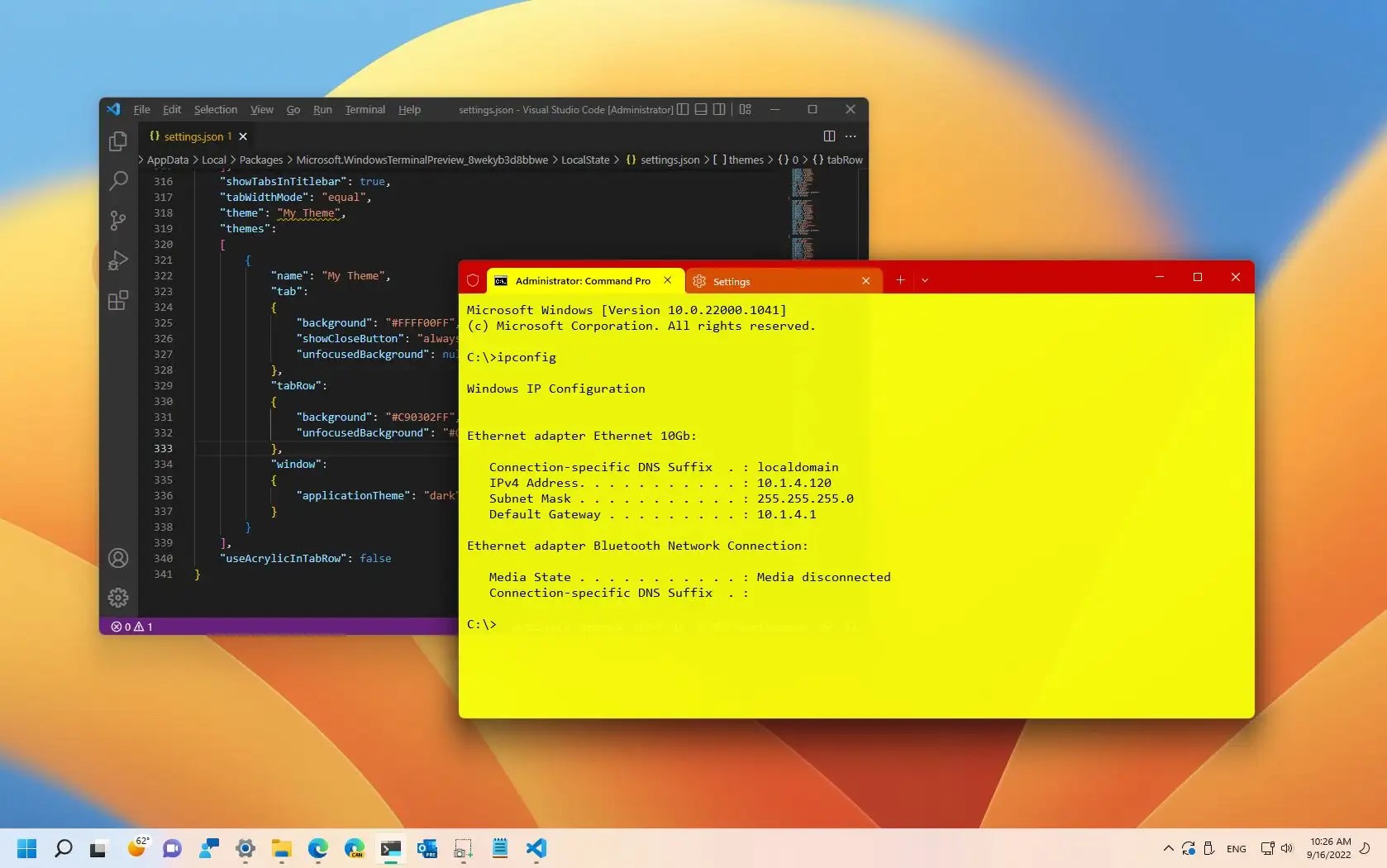Open the Manage gear in VS Code
1387x868 pixels.
pyautogui.click(x=118, y=597)
